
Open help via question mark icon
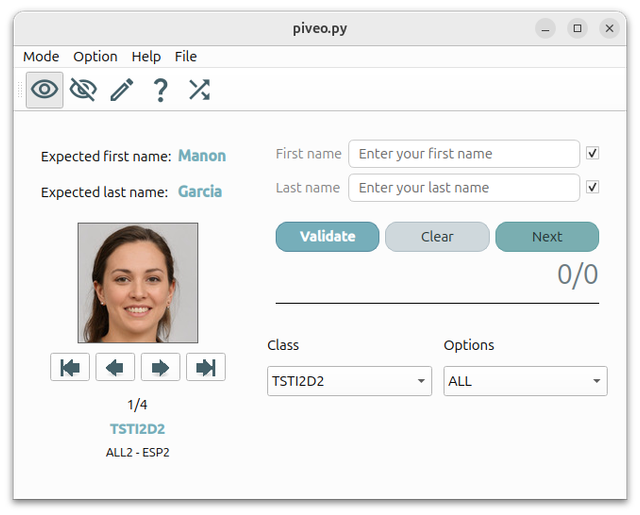click(160, 90)
